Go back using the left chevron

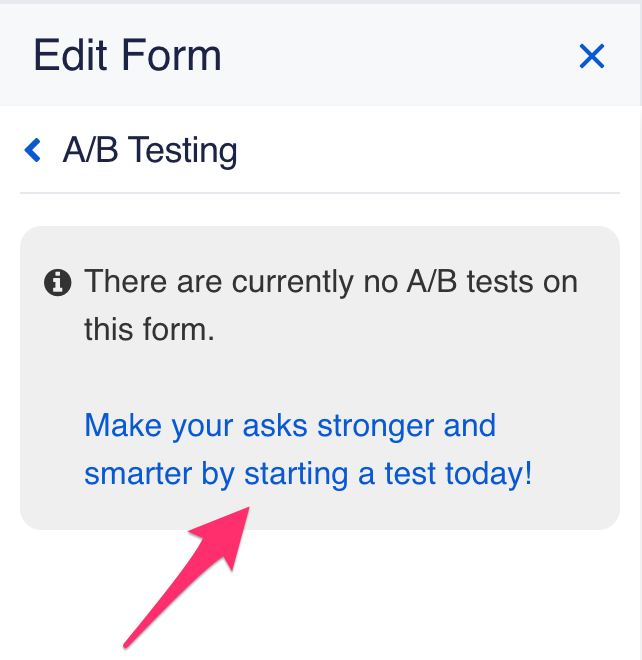[x=33, y=150]
